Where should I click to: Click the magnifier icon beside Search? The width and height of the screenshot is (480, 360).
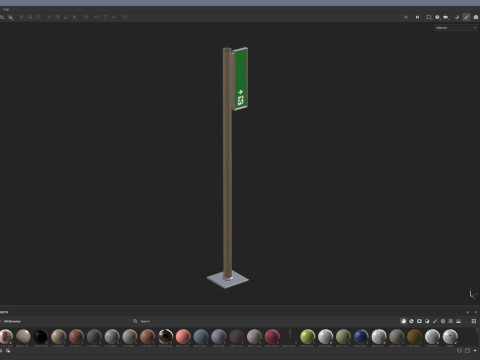[x=135, y=321]
